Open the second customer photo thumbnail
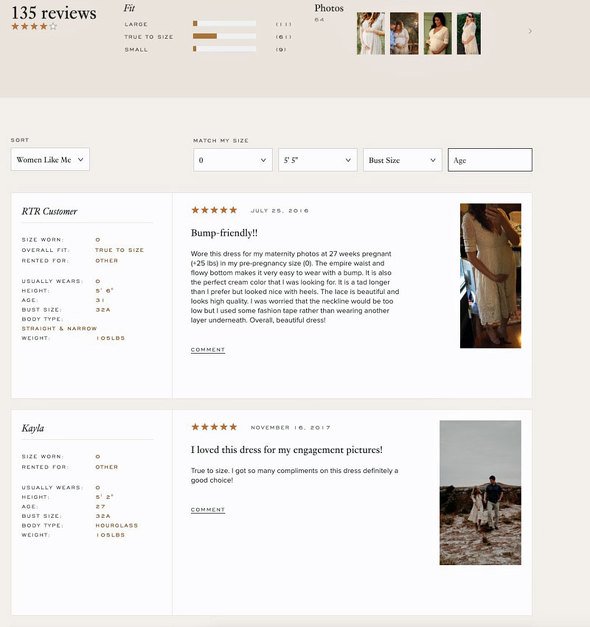 (404, 33)
